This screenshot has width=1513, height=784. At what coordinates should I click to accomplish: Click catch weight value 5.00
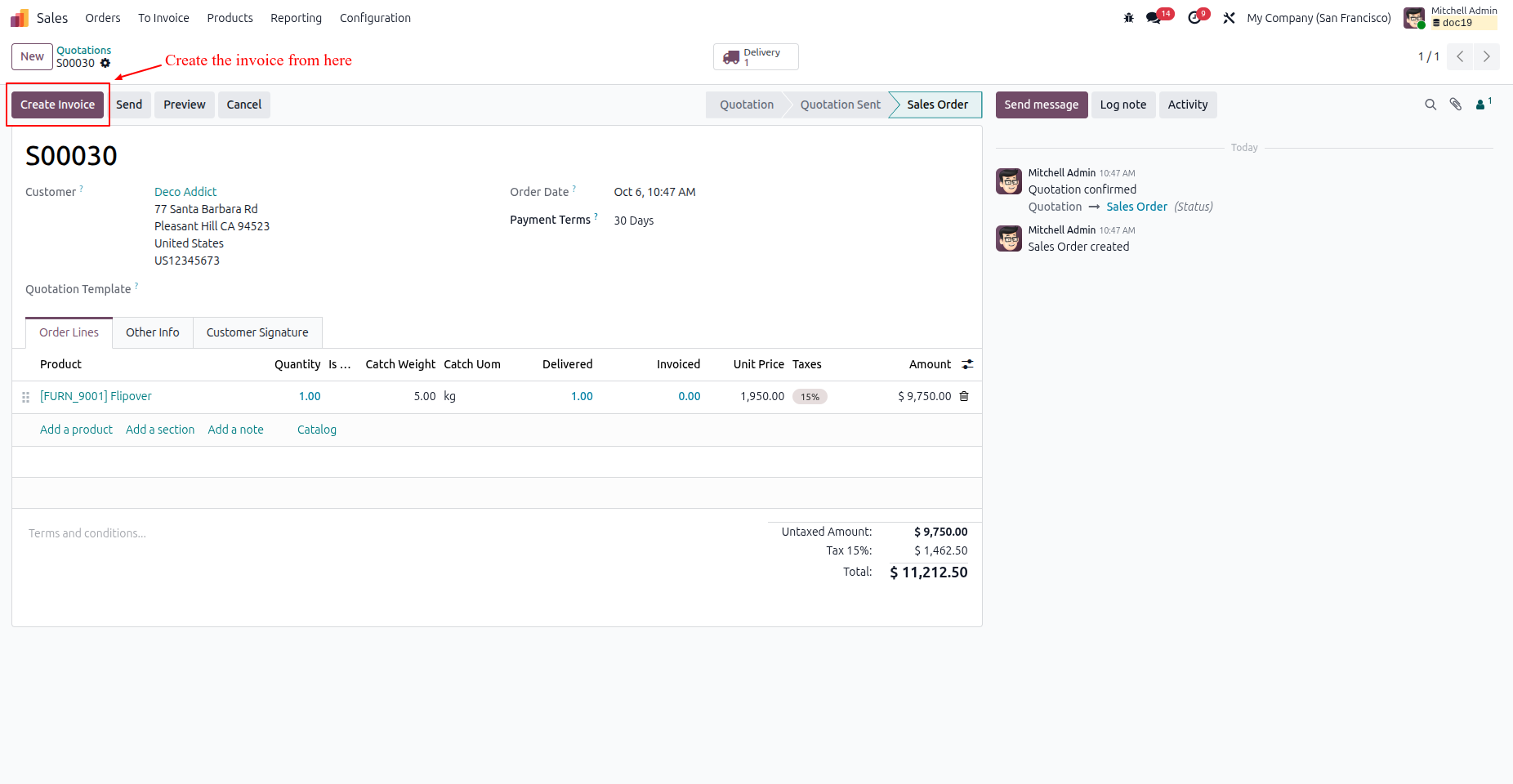click(424, 396)
